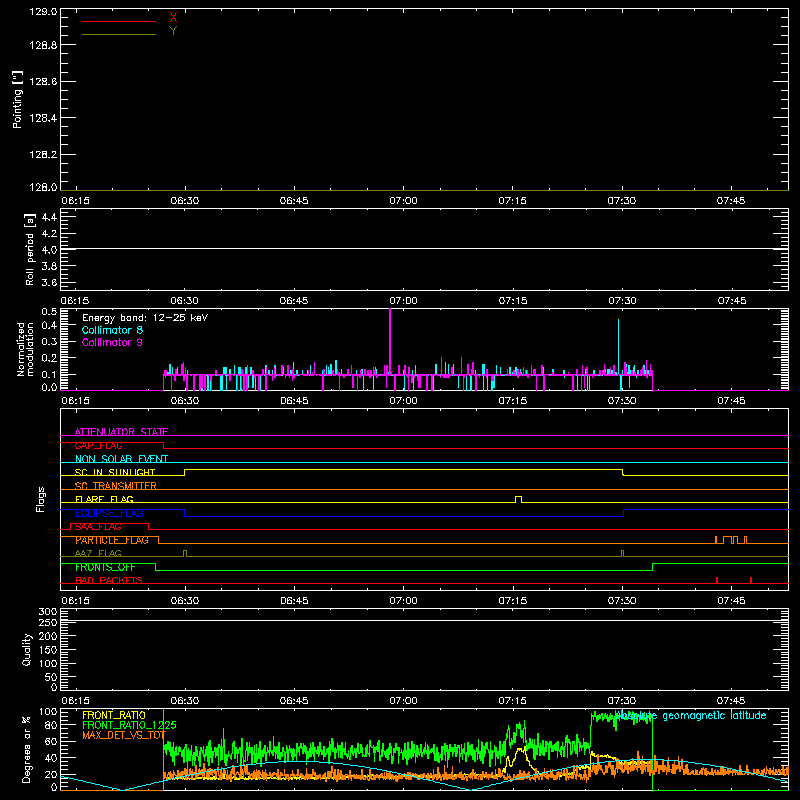Click the white roll period line at 4.0
Viewport: 800px width, 800px height.
pyautogui.click(x=424, y=249)
